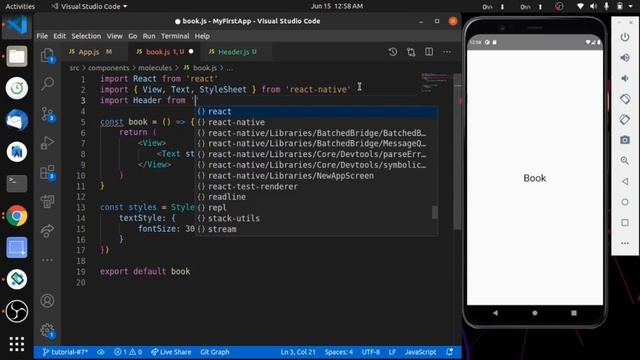640x360 pixels.
Task: Click the tutorial-#7 git branch indicator
Action: tap(65, 352)
